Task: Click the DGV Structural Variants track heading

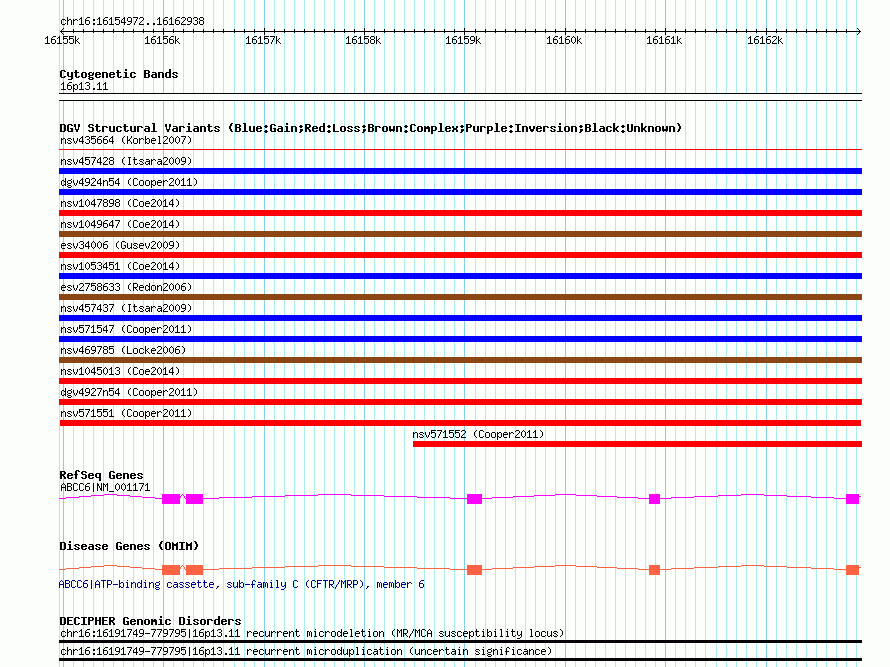Action: coord(370,128)
